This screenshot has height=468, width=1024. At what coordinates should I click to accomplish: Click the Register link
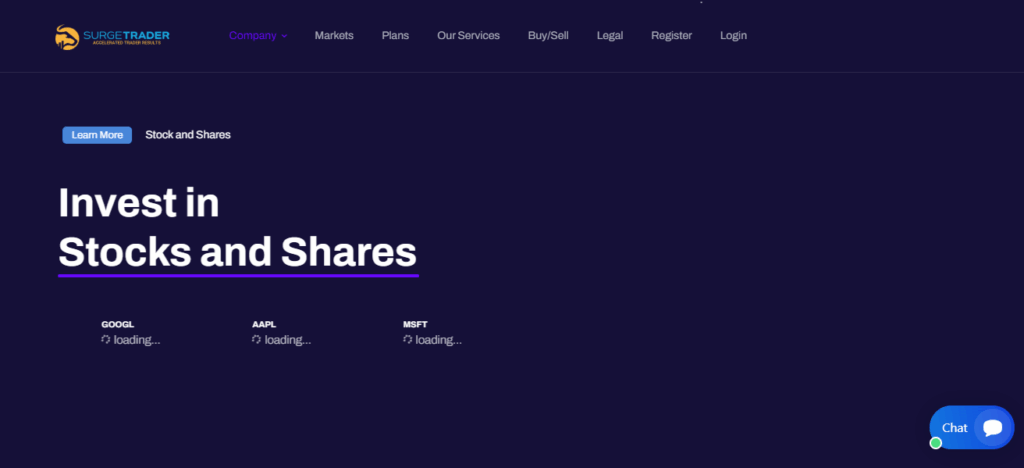[x=671, y=36]
